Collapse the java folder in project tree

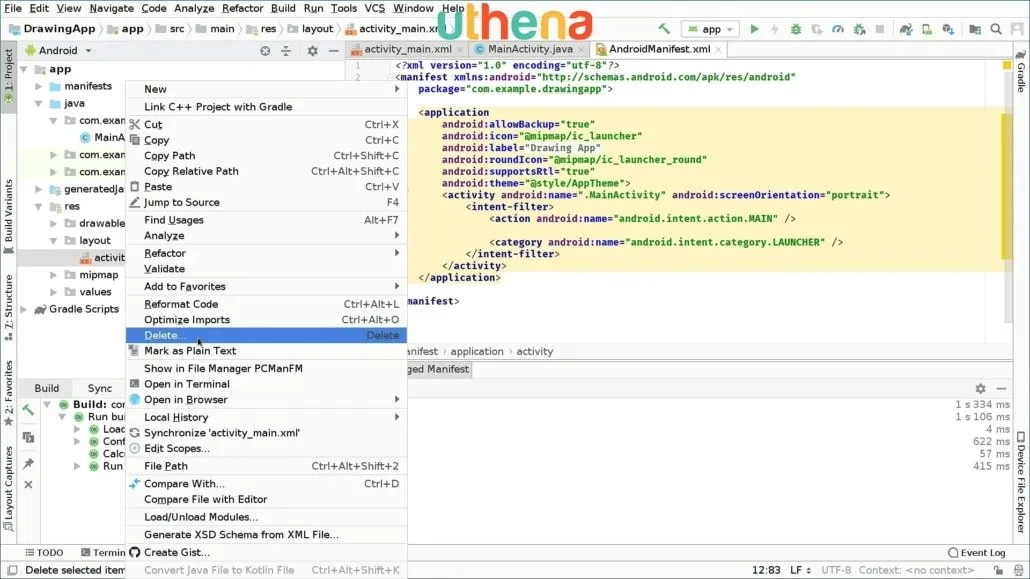point(39,103)
